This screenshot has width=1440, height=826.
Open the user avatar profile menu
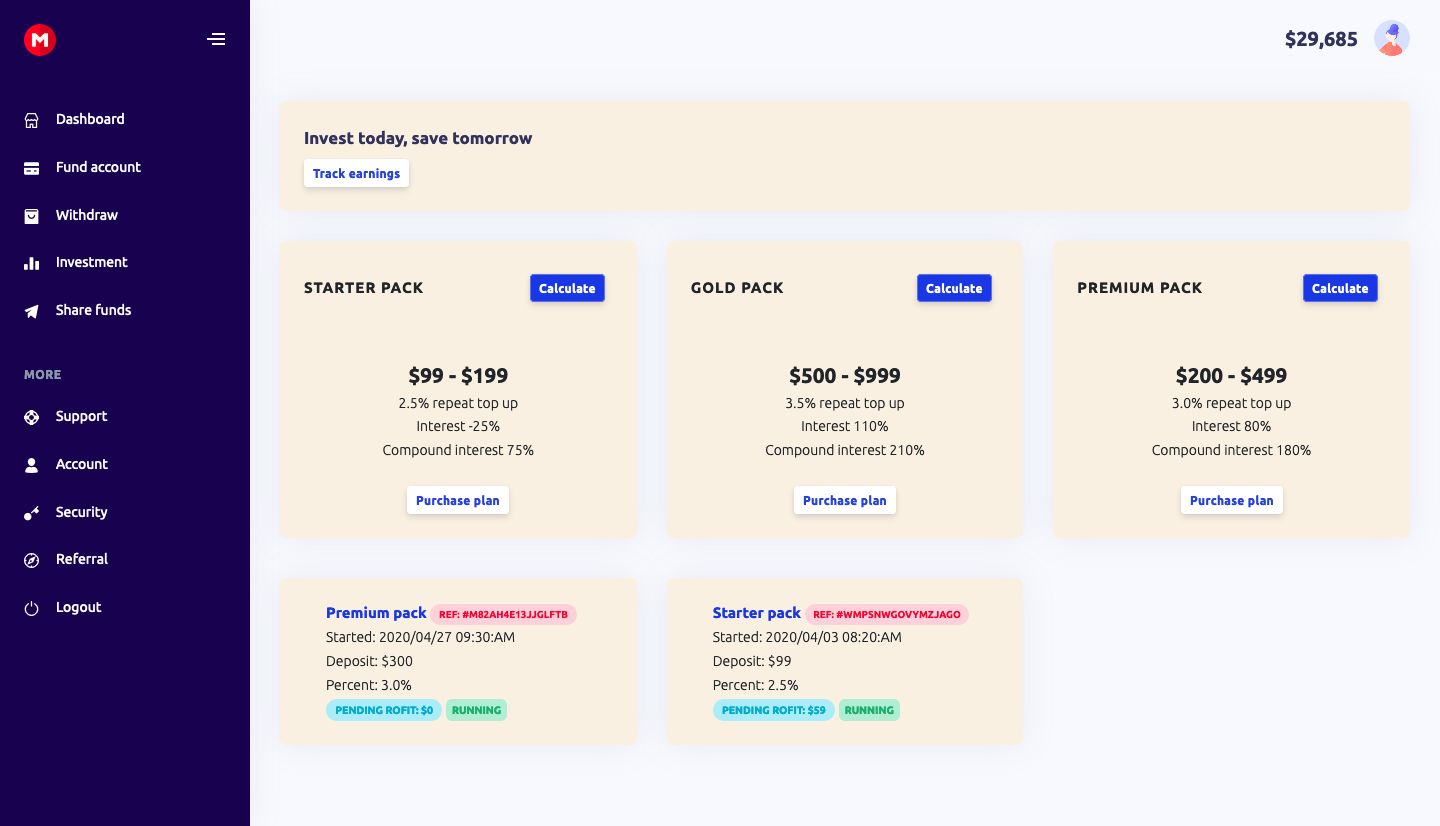click(x=1391, y=39)
